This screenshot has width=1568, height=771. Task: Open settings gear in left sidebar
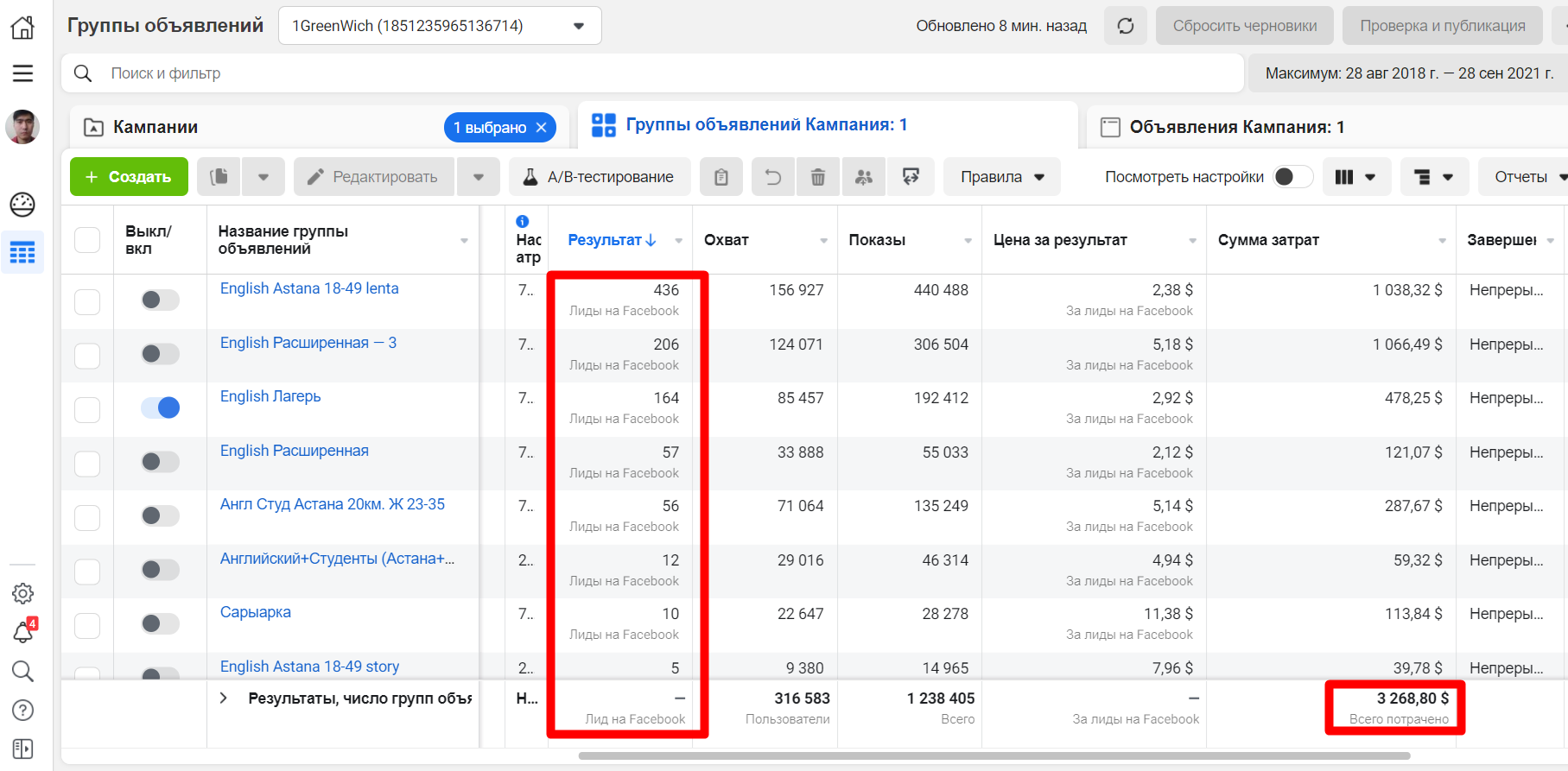pyautogui.click(x=23, y=593)
